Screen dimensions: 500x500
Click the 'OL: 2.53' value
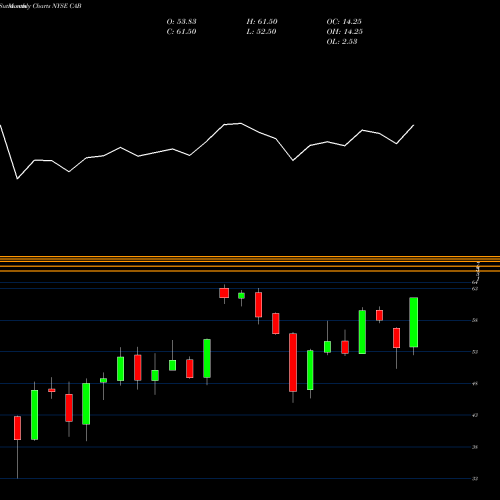click(342, 42)
